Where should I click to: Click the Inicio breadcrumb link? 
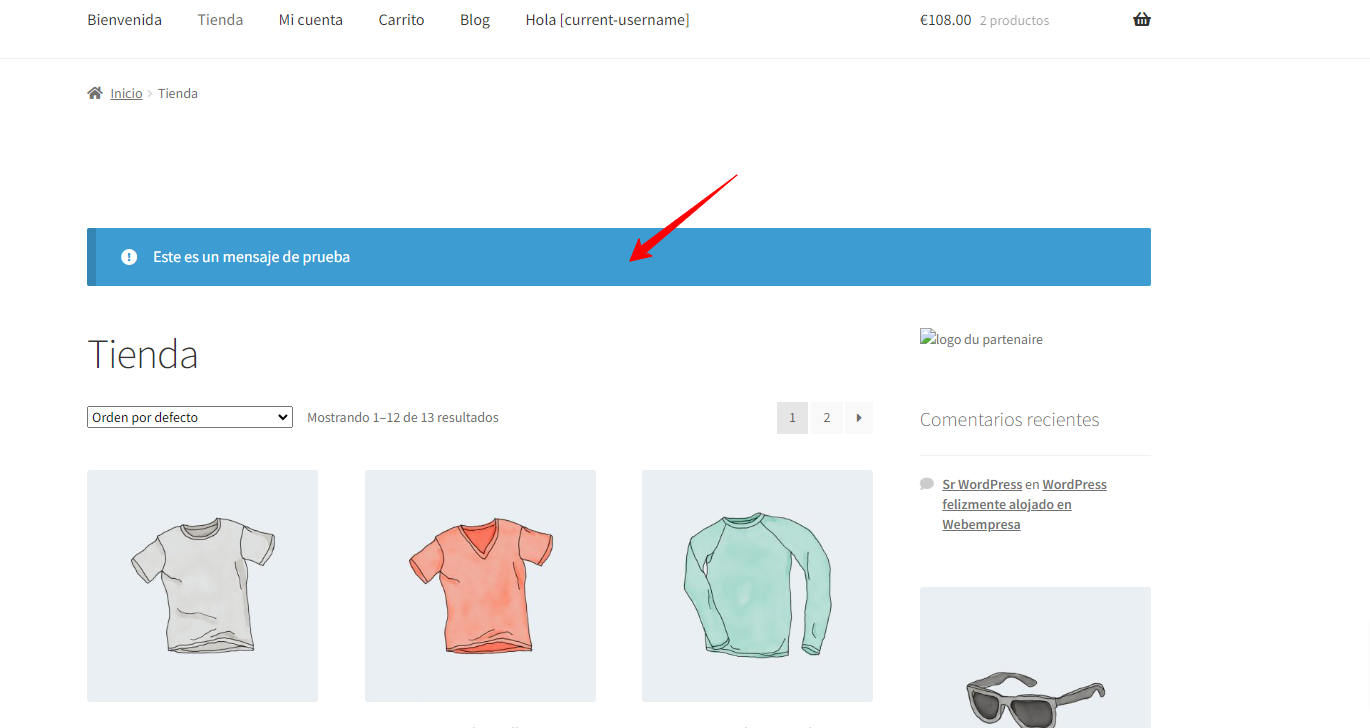[x=126, y=93]
